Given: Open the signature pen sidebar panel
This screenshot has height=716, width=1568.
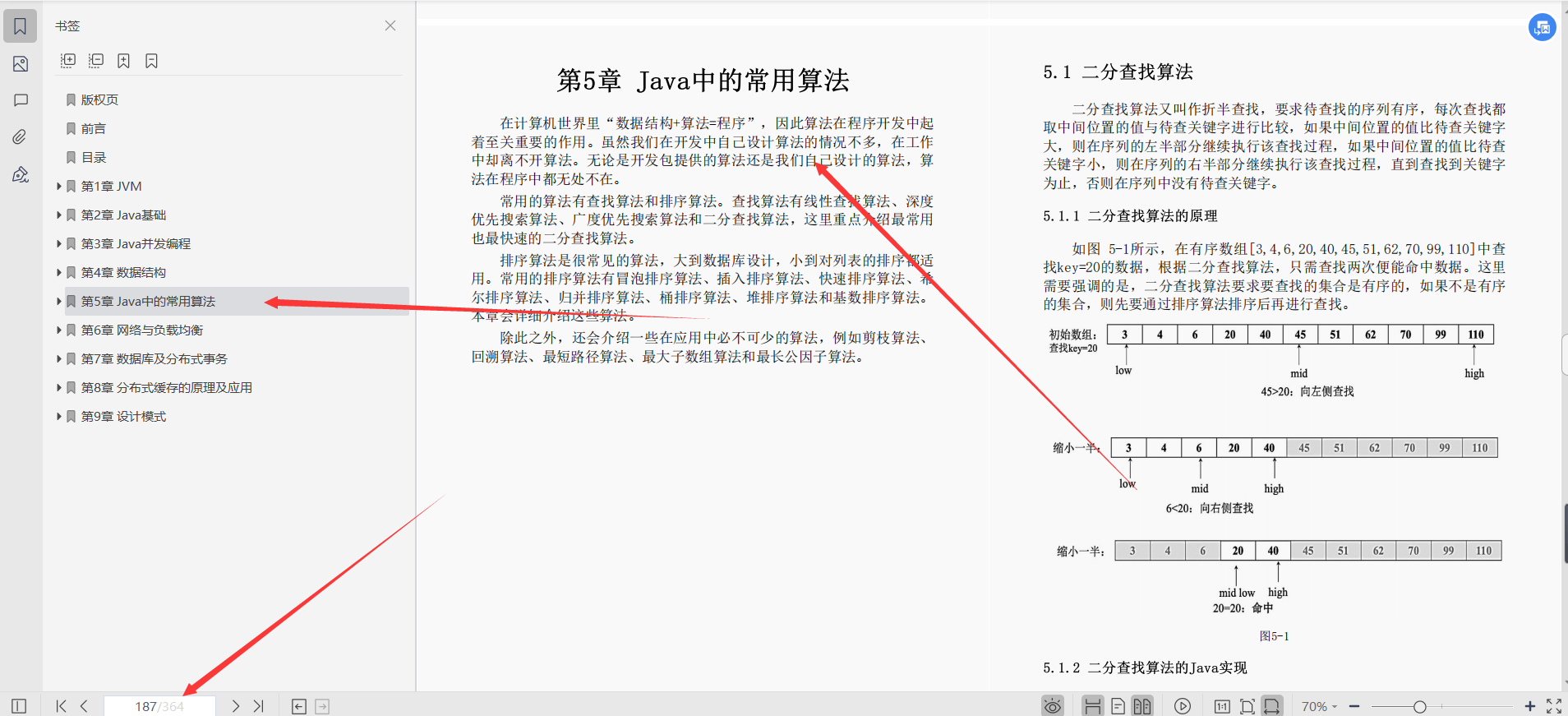Looking at the screenshot, I should (x=21, y=173).
